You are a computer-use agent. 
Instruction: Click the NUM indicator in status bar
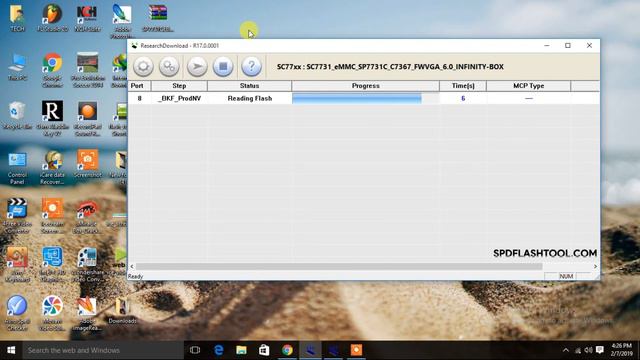click(x=566, y=276)
